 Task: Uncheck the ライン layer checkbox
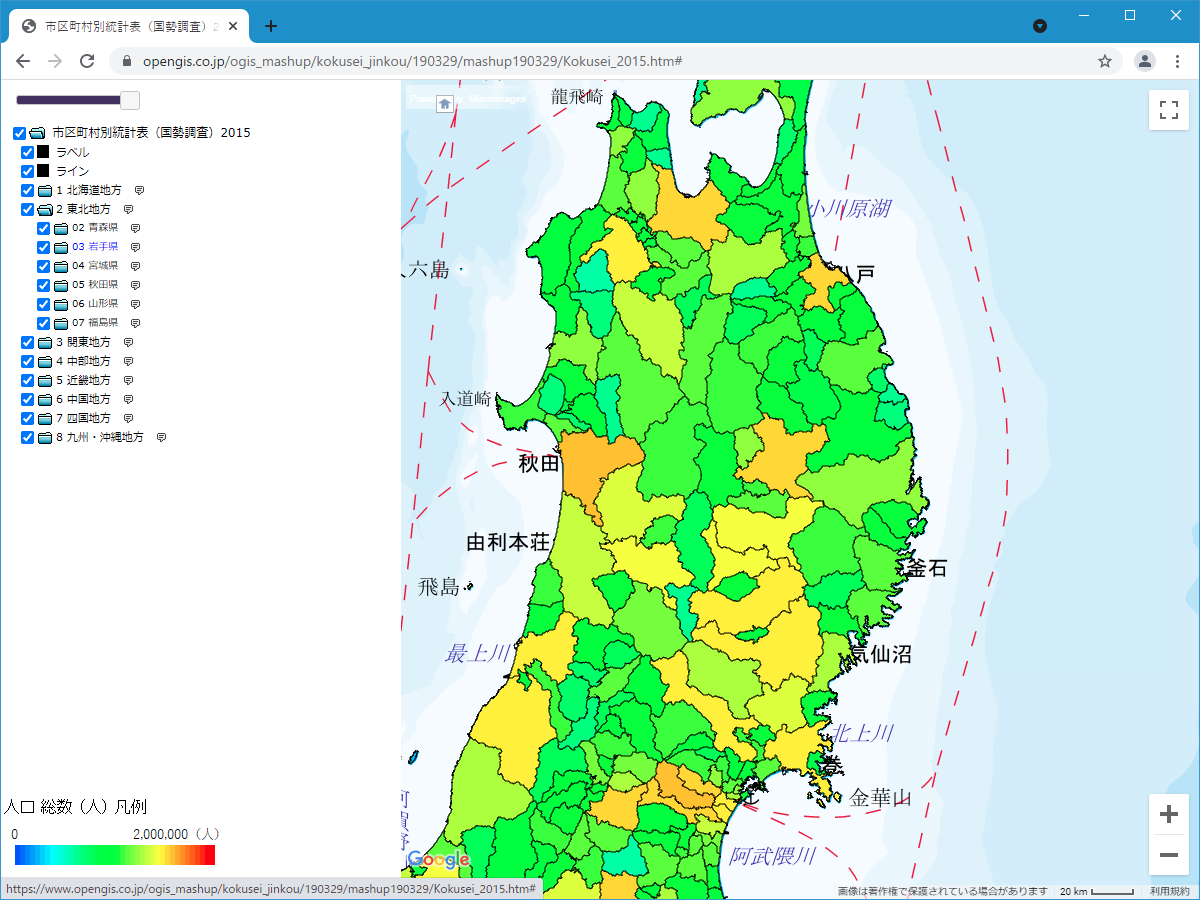click(x=28, y=171)
